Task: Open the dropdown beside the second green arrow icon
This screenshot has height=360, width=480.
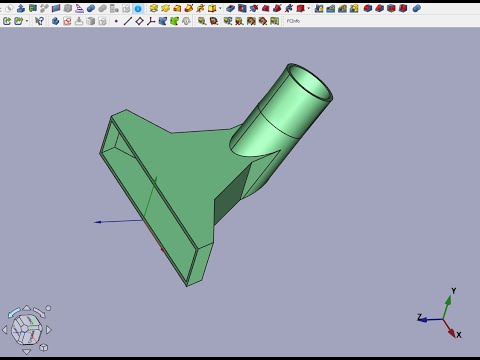Action: [x=27, y=21]
